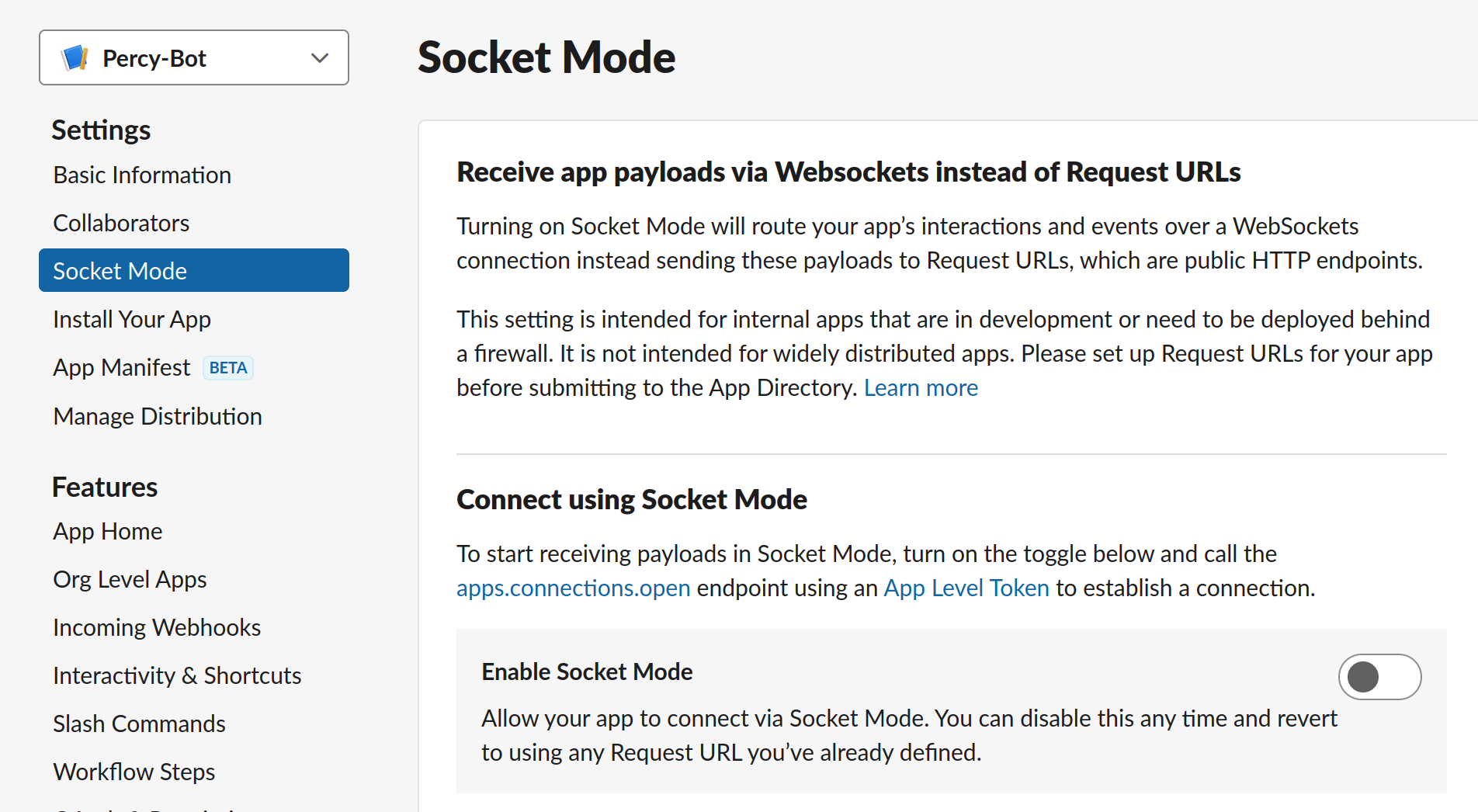Viewport: 1478px width, 812px height.
Task: Open Install Your App page
Action: click(x=132, y=319)
